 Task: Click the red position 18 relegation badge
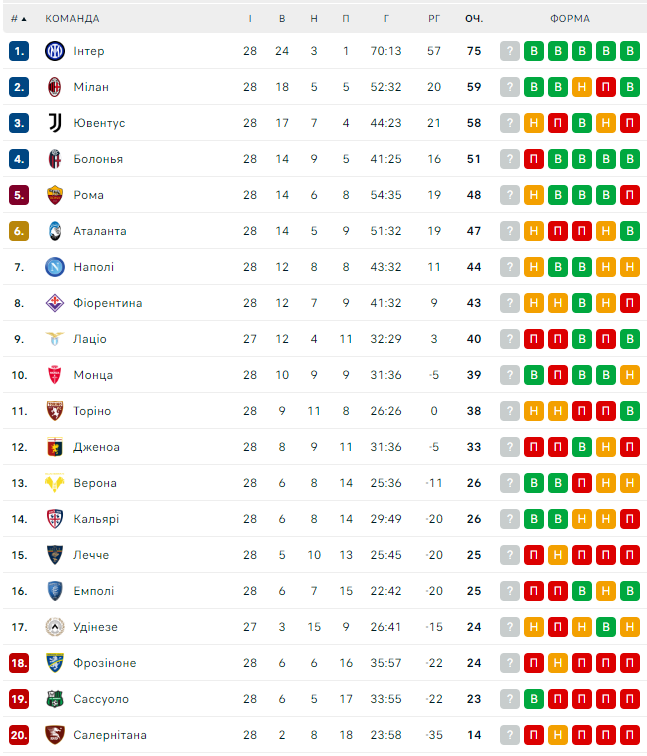19,663
